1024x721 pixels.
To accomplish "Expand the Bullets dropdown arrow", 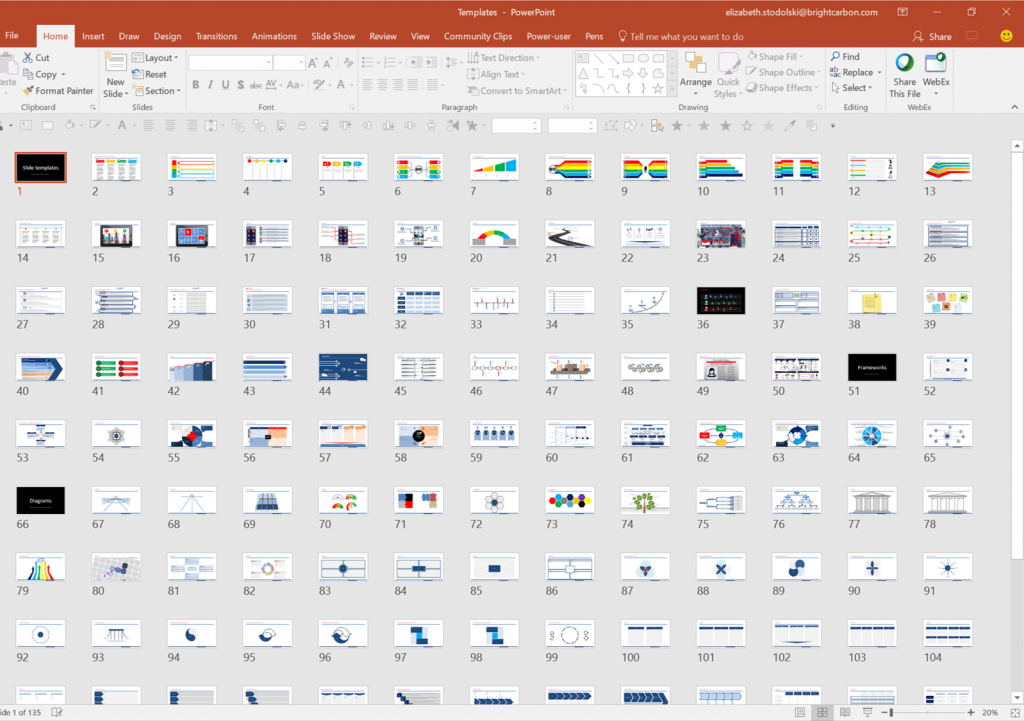I will click(378, 63).
